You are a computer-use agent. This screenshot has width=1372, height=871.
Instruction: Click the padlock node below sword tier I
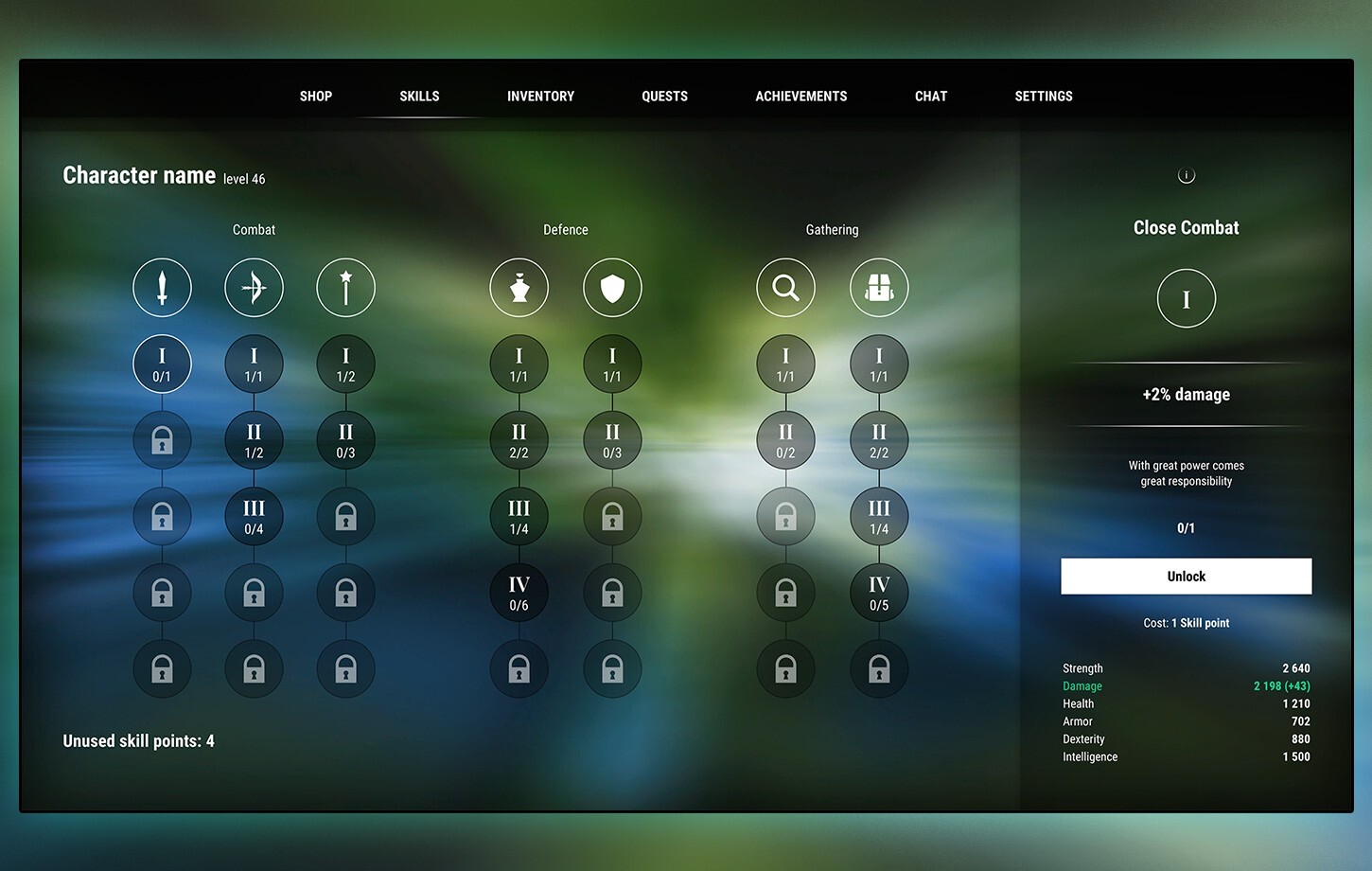pyautogui.click(x=162, y=439)
